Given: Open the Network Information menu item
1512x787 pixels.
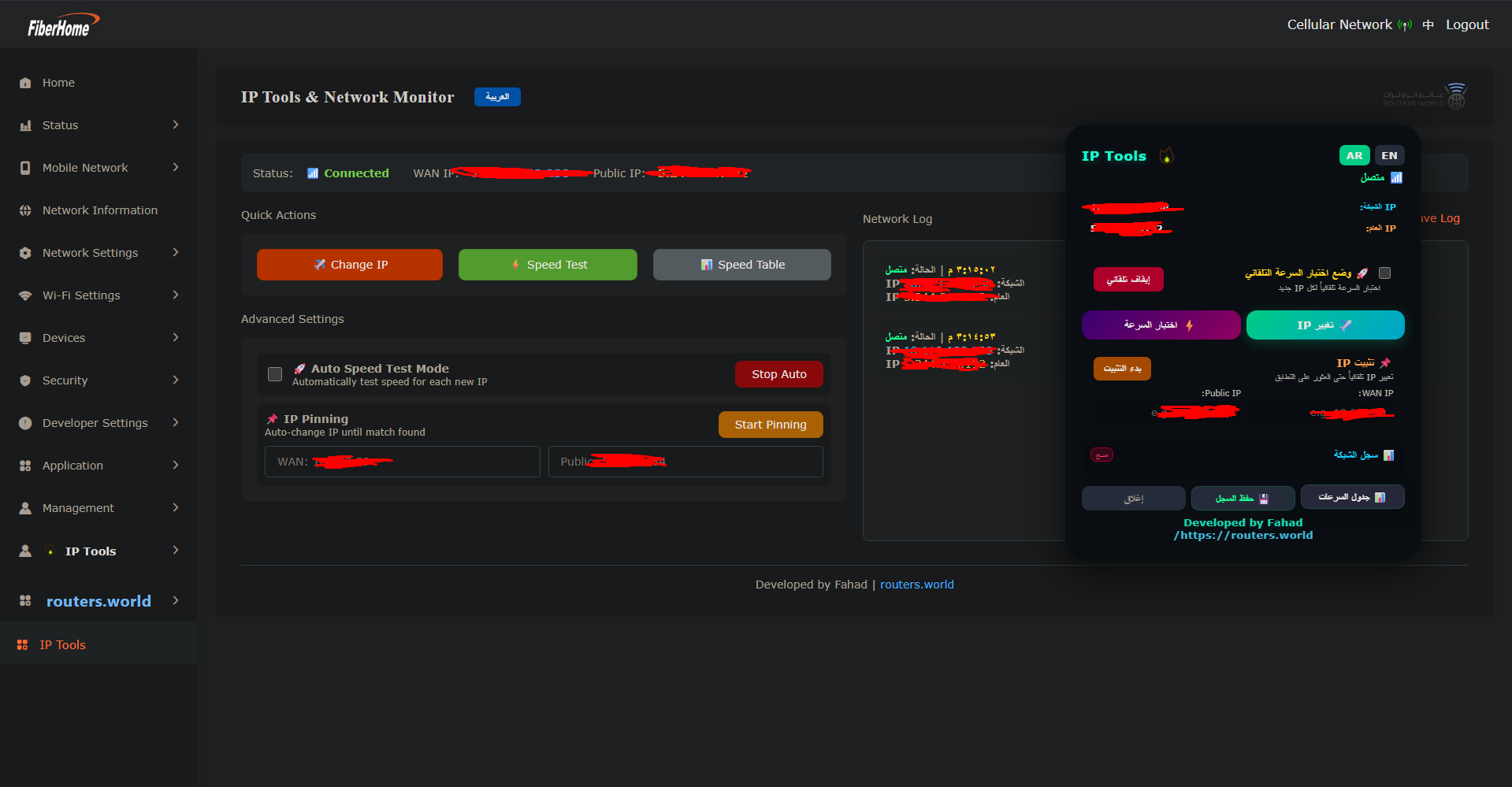Looking at the screenshot, I should 99,210.
